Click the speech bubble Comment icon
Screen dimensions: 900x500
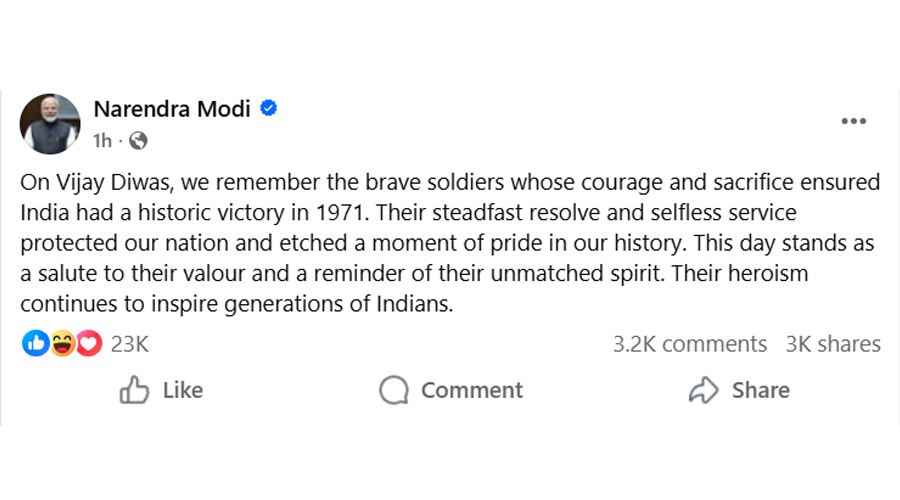pos(394,390)
